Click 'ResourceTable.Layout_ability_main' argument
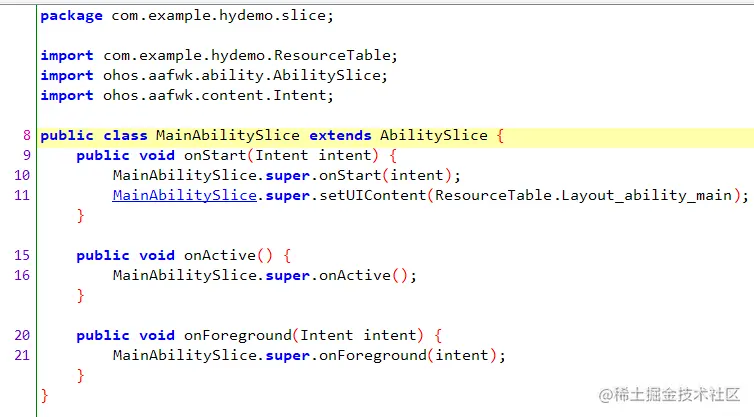 point(583,195)
